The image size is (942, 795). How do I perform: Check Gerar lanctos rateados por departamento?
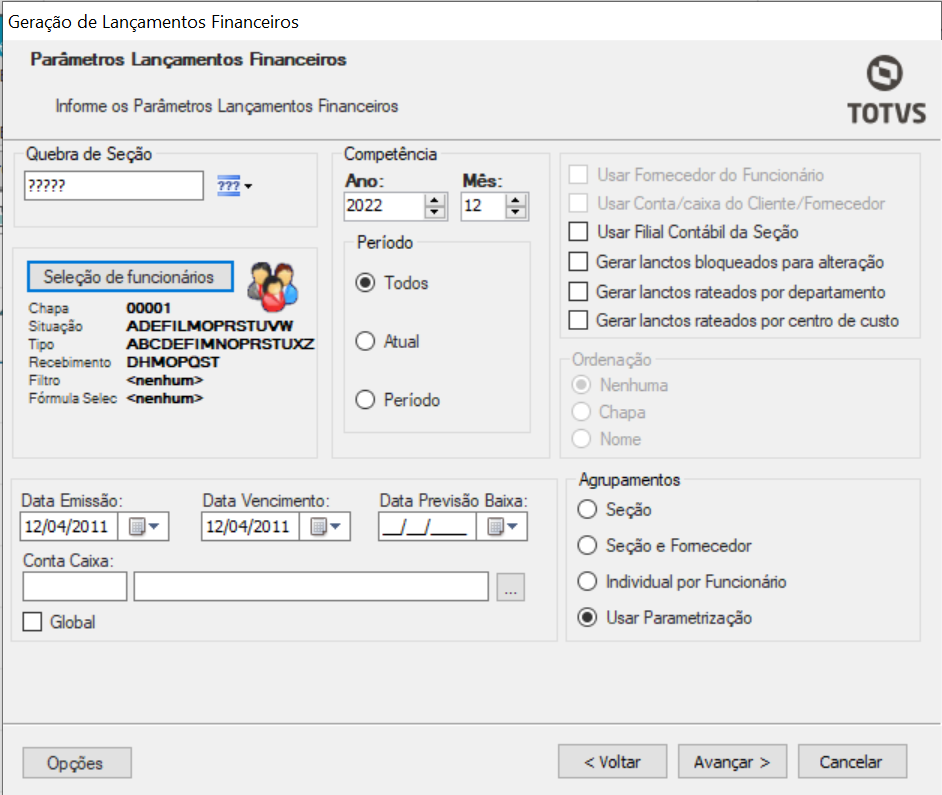[579, 291]
